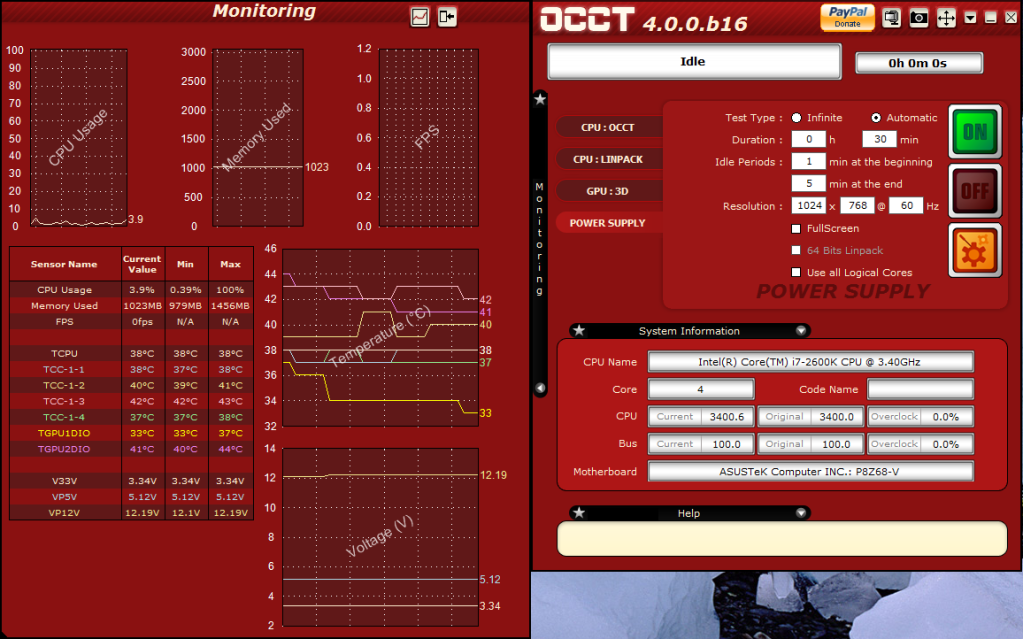1023x639 pixels.
Task: Click the refresh rate Hz field
Action: click(x=906, y=206)
